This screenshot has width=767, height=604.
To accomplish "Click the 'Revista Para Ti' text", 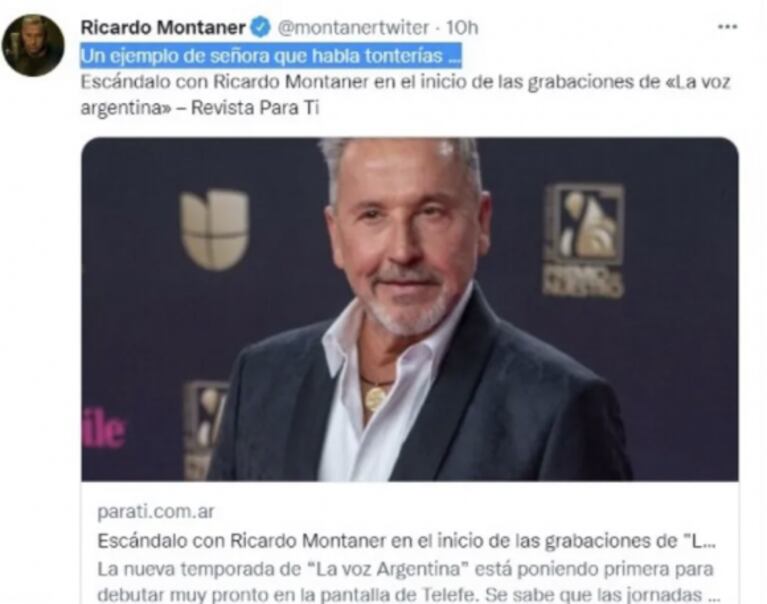I will [x=255, y=108].
